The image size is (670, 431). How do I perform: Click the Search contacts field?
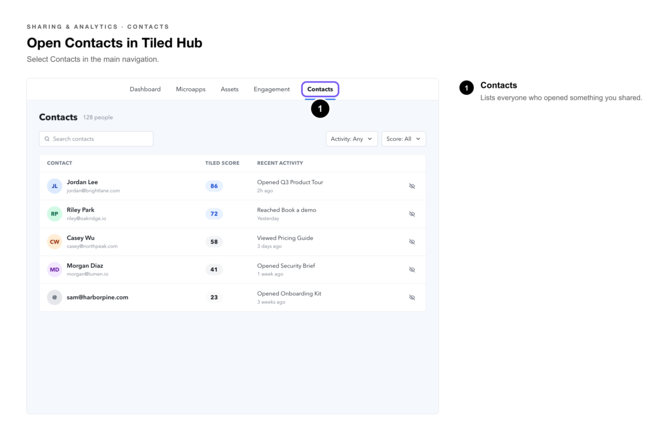pos(96,139)
